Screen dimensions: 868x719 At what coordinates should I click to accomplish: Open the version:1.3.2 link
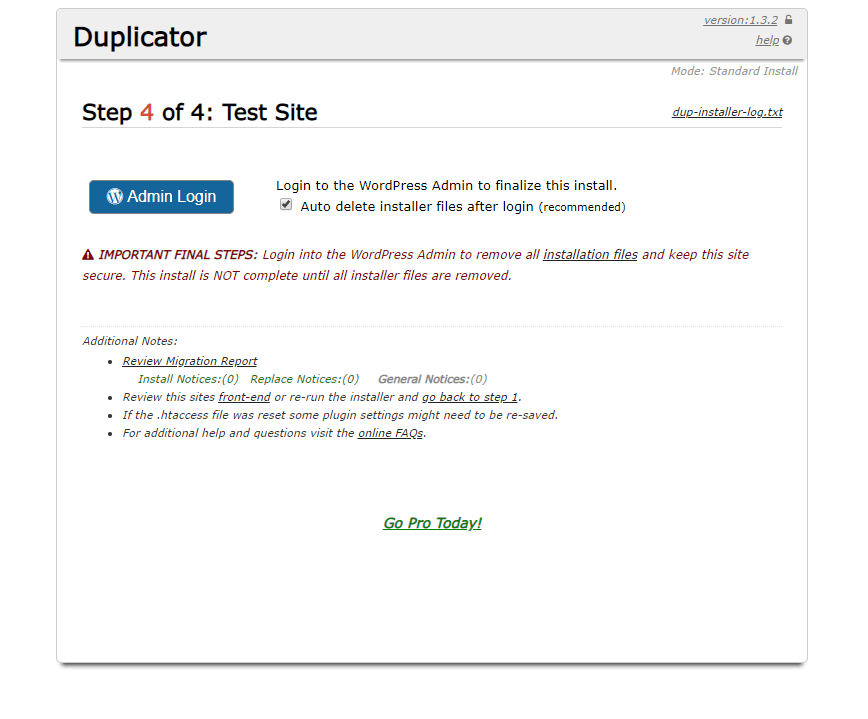(740, 20)
